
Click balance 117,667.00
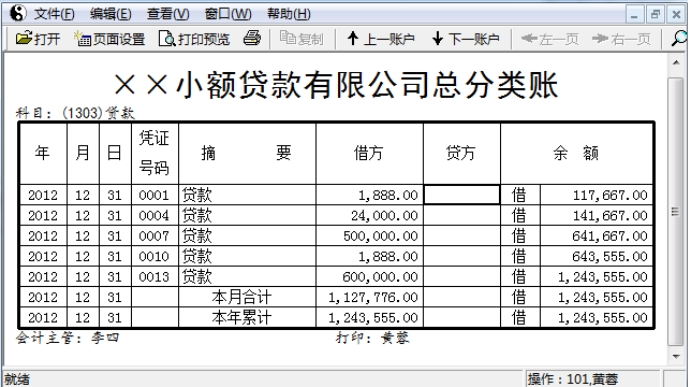click(610, 195)
